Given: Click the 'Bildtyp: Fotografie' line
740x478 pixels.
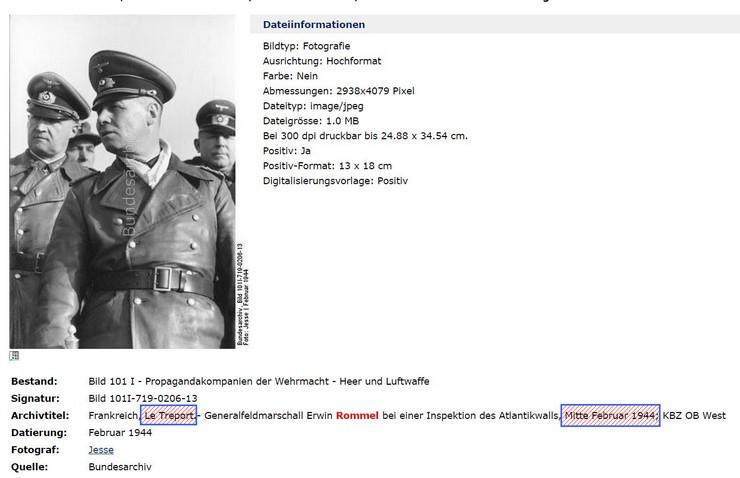Looking at the screenshot, I should [306, 46].
